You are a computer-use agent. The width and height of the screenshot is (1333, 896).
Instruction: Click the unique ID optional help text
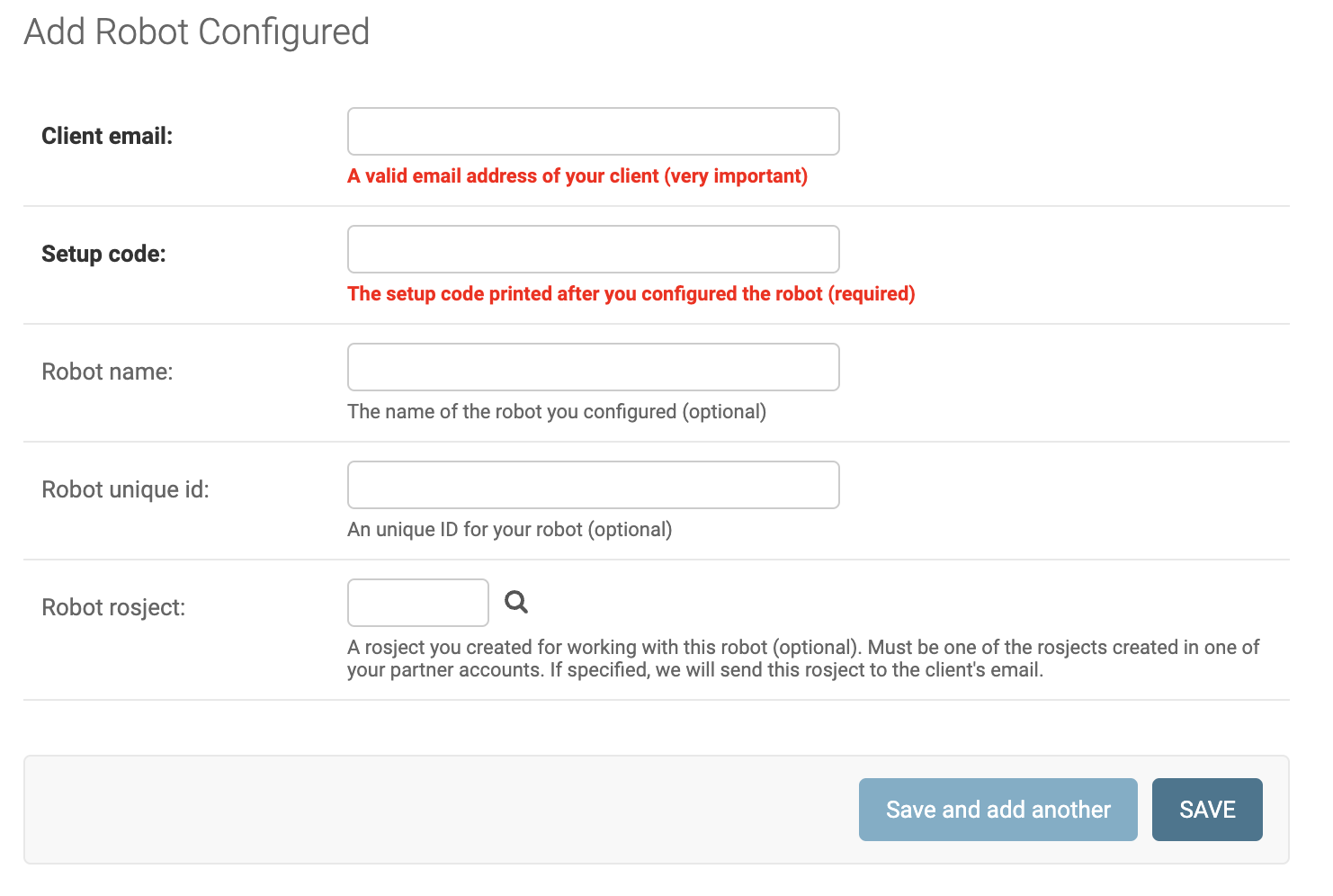(x=510, y=530)
